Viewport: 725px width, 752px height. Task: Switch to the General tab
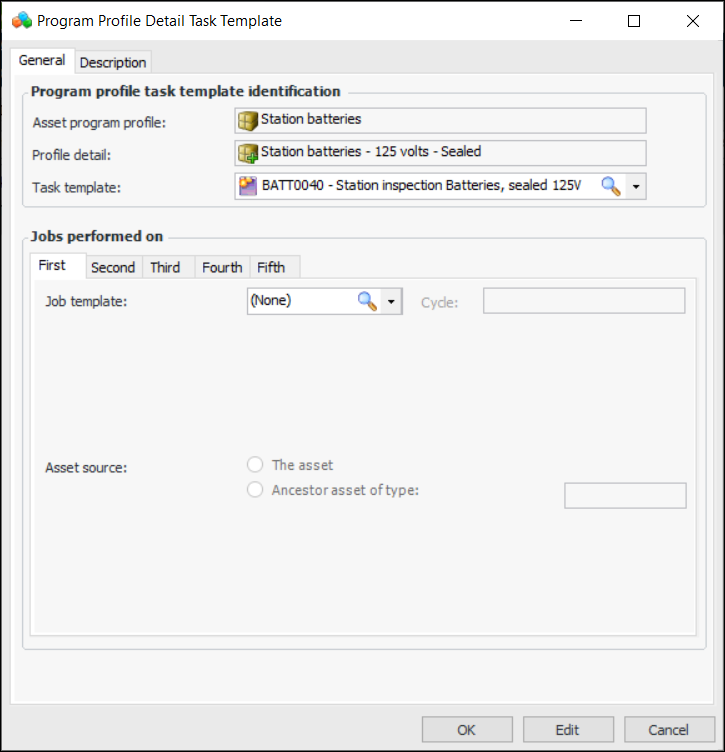point(42,60)
